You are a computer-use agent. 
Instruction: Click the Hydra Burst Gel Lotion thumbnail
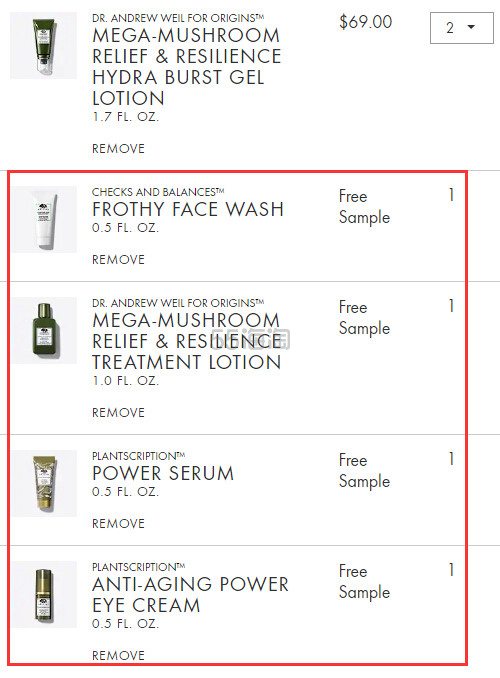43,45
